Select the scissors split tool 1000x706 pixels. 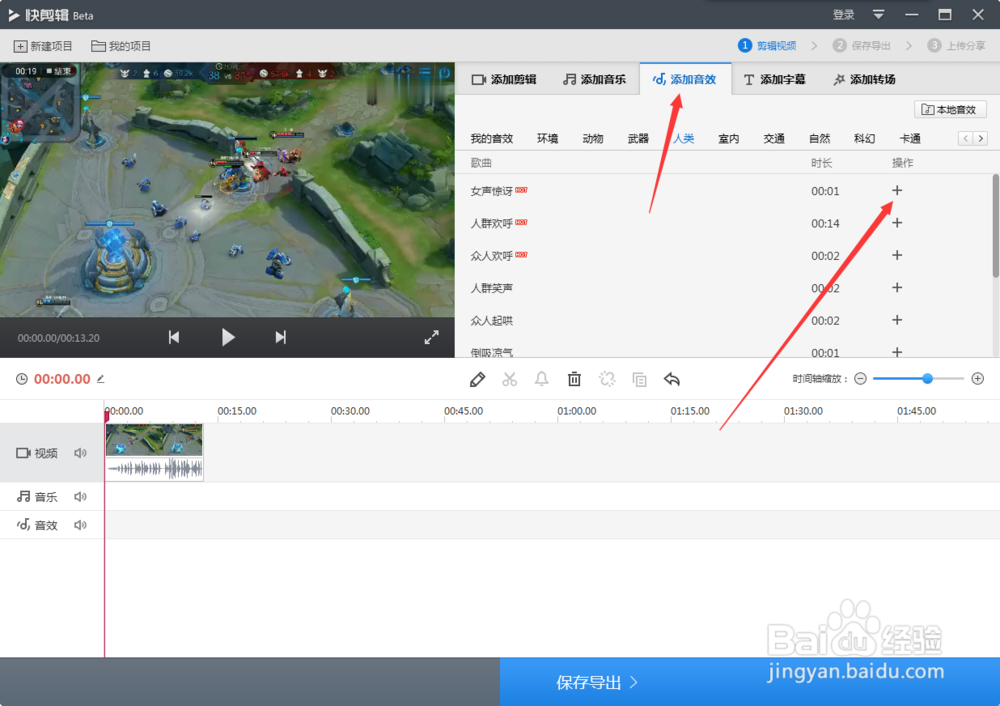510,379
